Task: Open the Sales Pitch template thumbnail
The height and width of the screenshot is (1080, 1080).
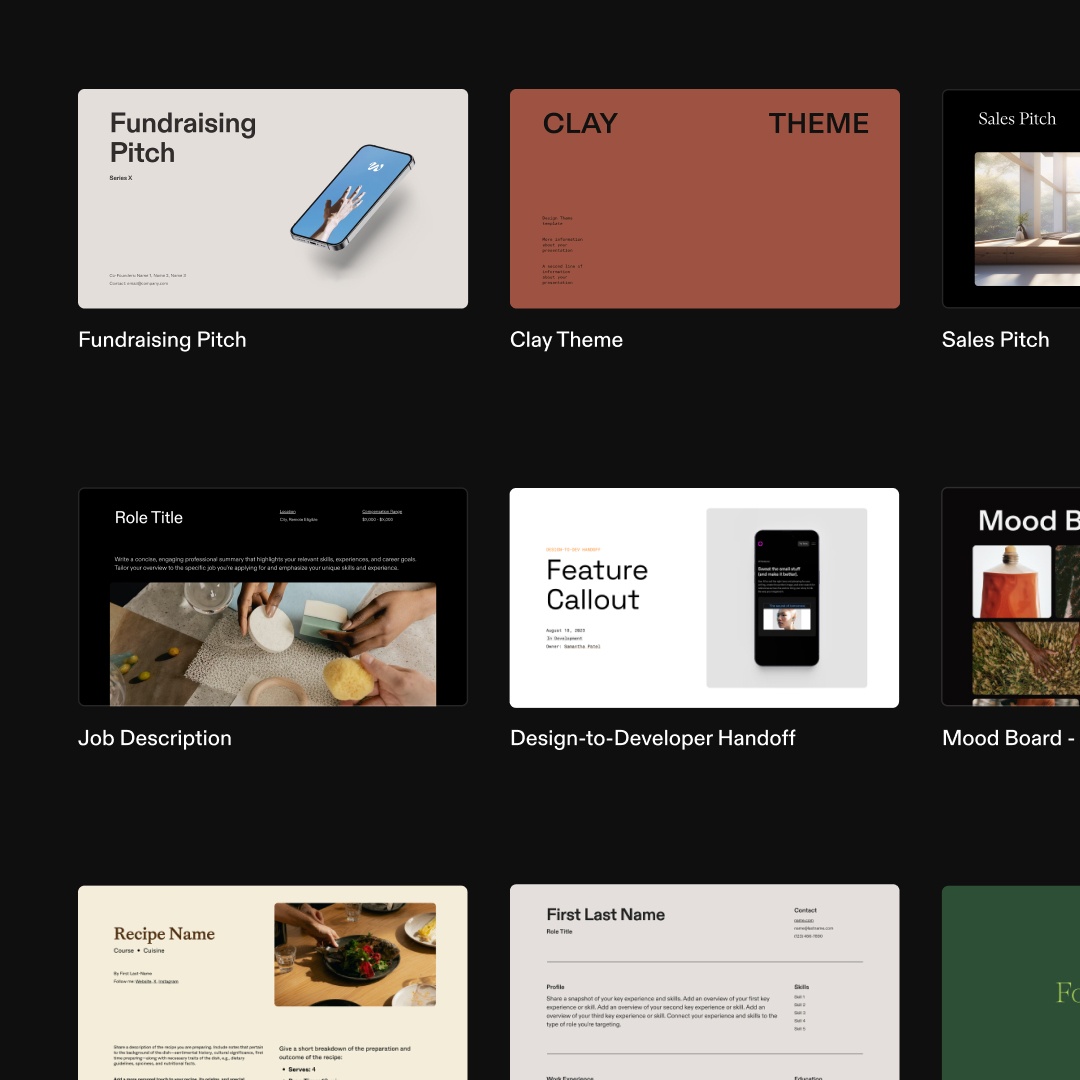Action: (x=1010, y=198)
